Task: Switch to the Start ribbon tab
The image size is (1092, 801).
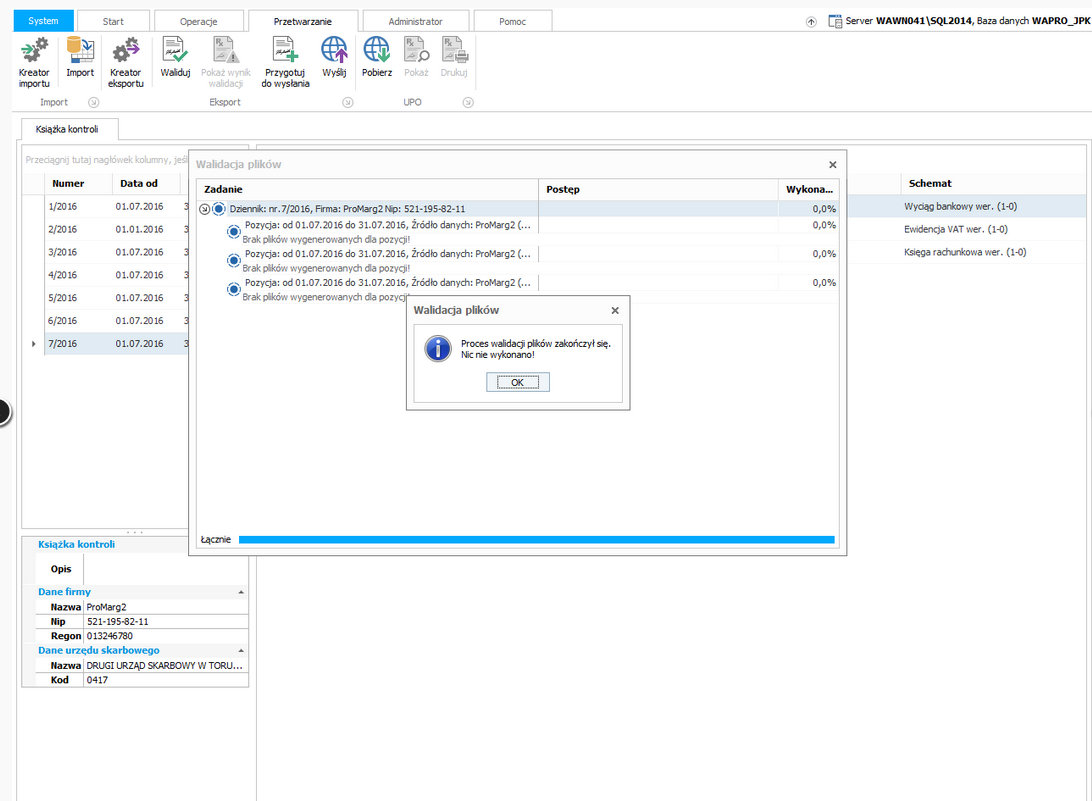Action: pos(113,22)
